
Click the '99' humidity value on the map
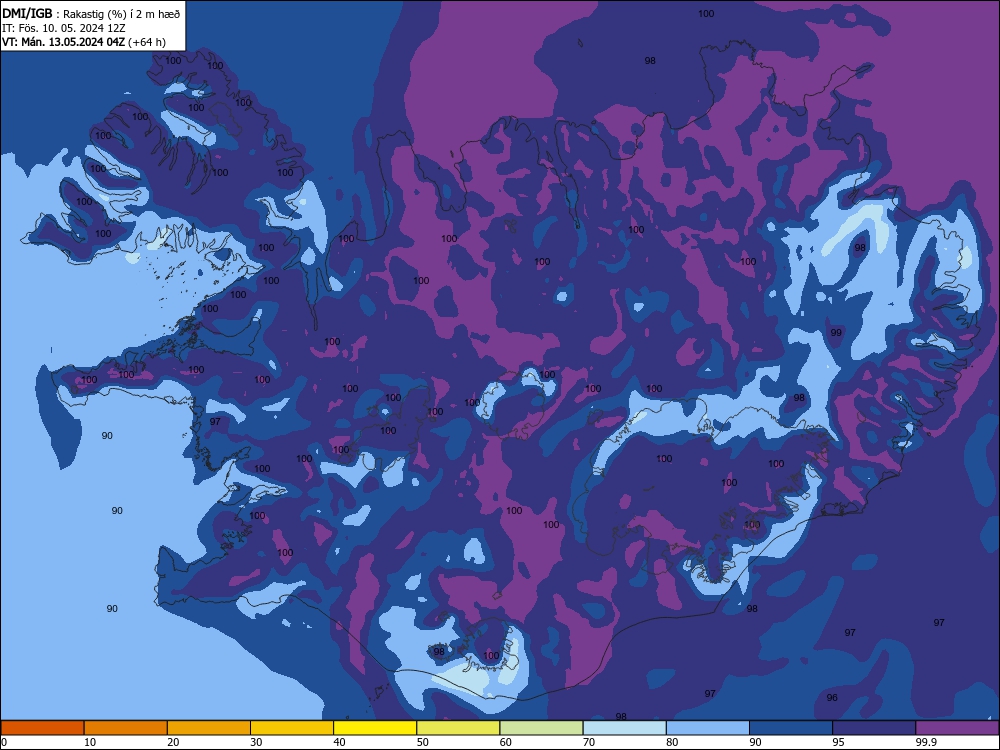(836, 333)
